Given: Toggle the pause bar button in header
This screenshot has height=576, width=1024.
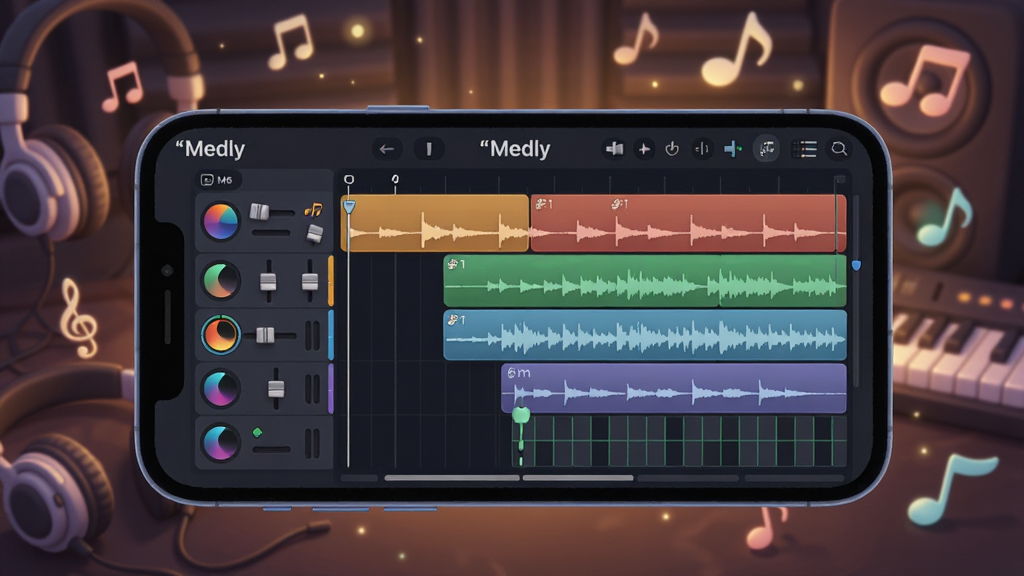Looking at the screenshot, I should coord(429,149).
